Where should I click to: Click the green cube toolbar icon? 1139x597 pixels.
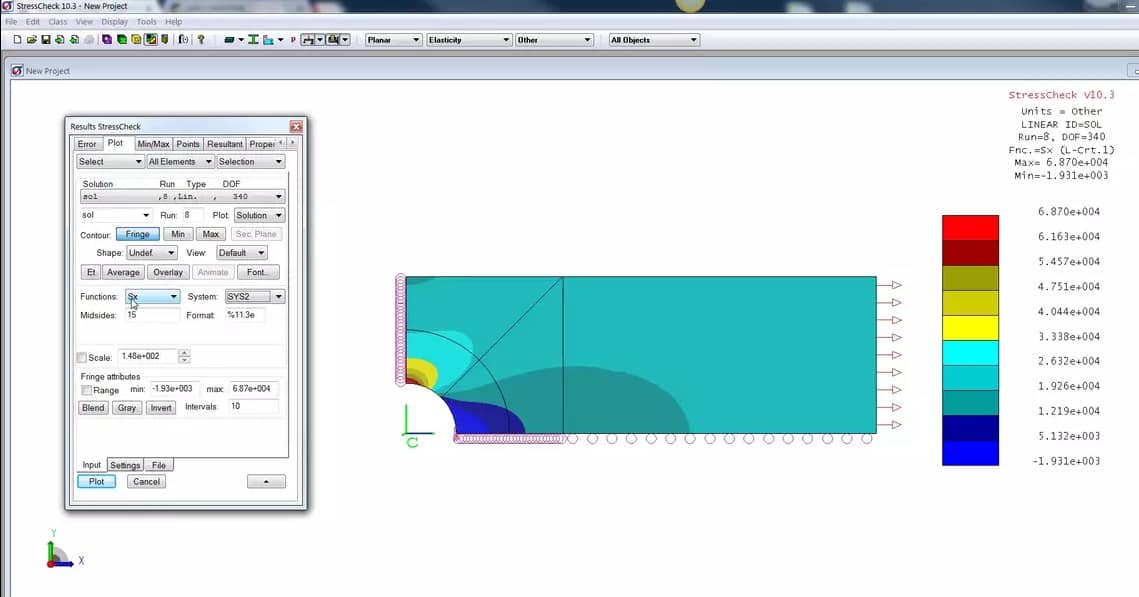click(x=121, y=40)
